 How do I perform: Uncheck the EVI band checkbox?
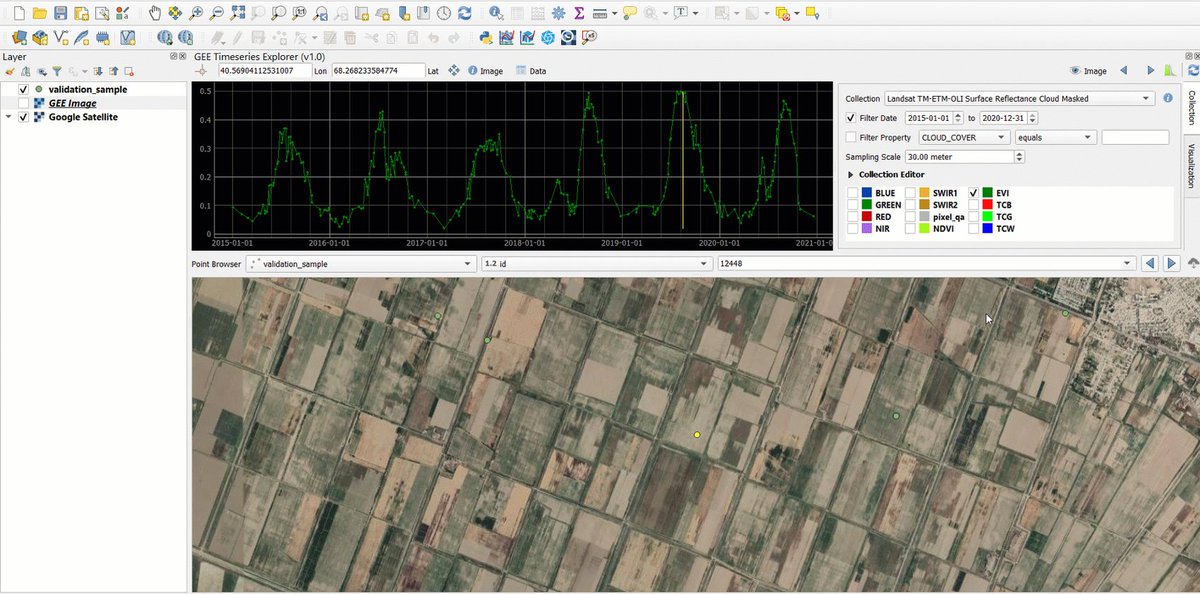pyautogui.click(x=973, y=192)
